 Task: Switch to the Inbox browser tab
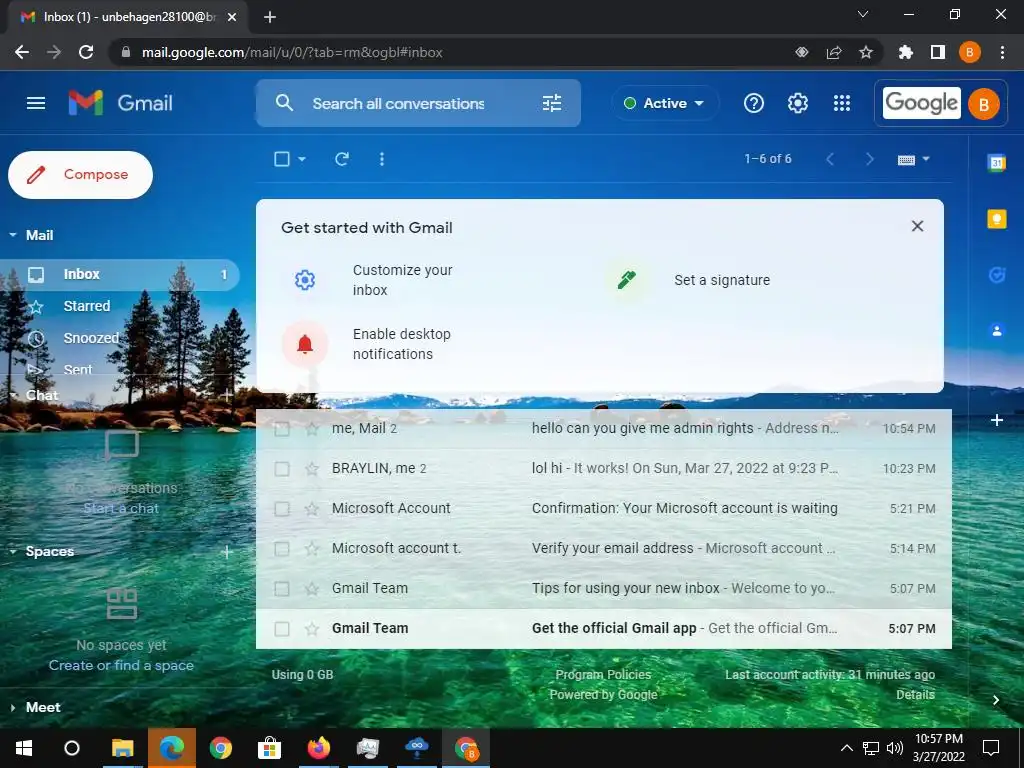point(127,17)
